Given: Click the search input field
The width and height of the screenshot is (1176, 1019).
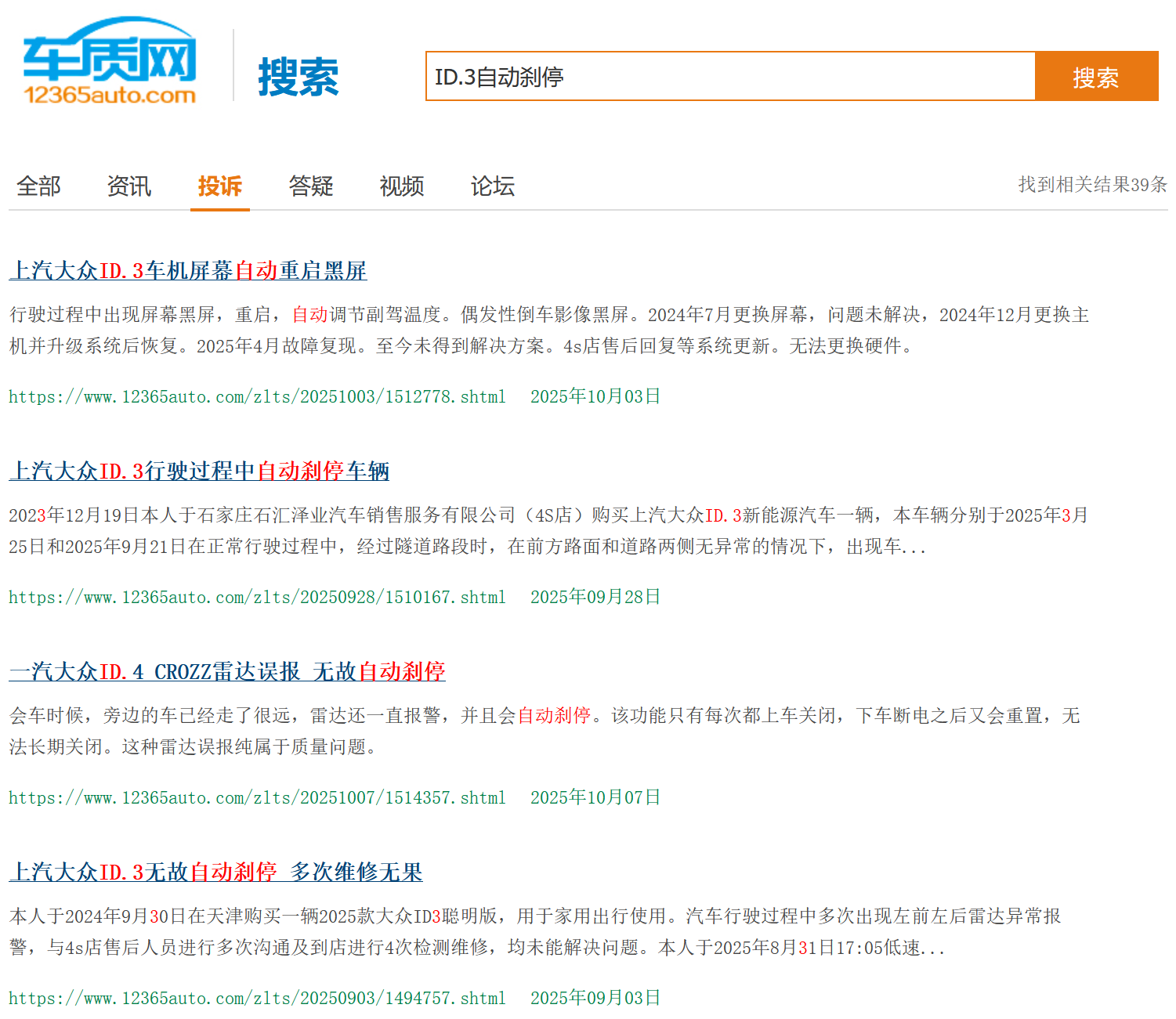Looking at the screenshot, I should [x=729, y=77].
